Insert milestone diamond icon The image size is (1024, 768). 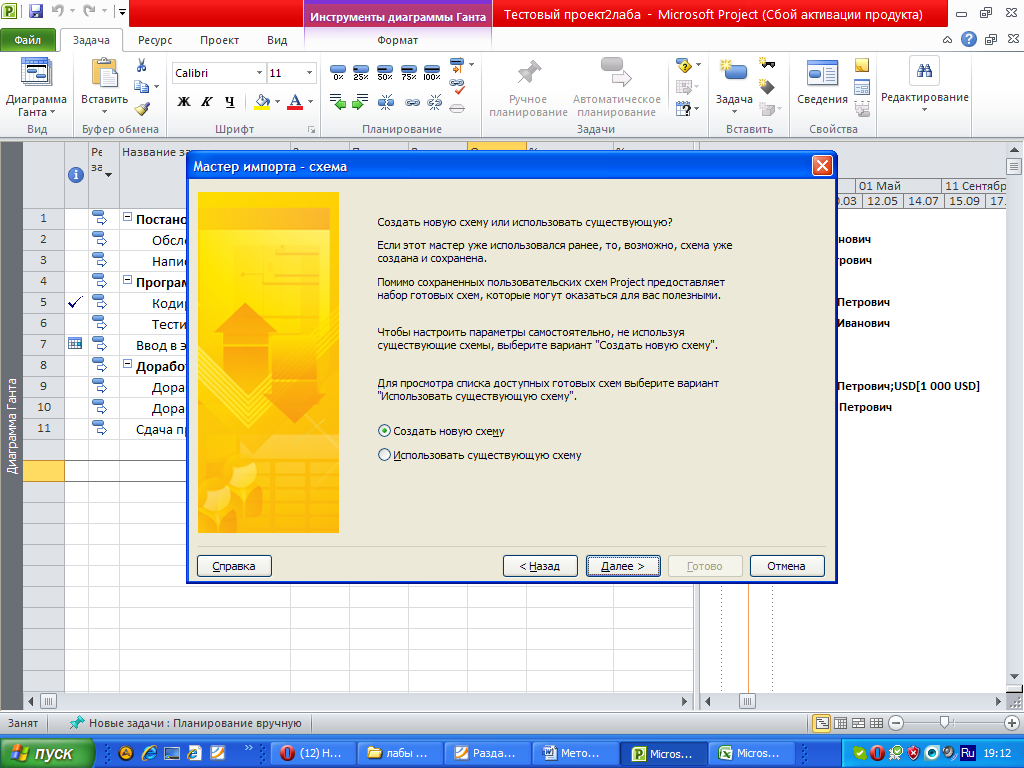[767, 87]
